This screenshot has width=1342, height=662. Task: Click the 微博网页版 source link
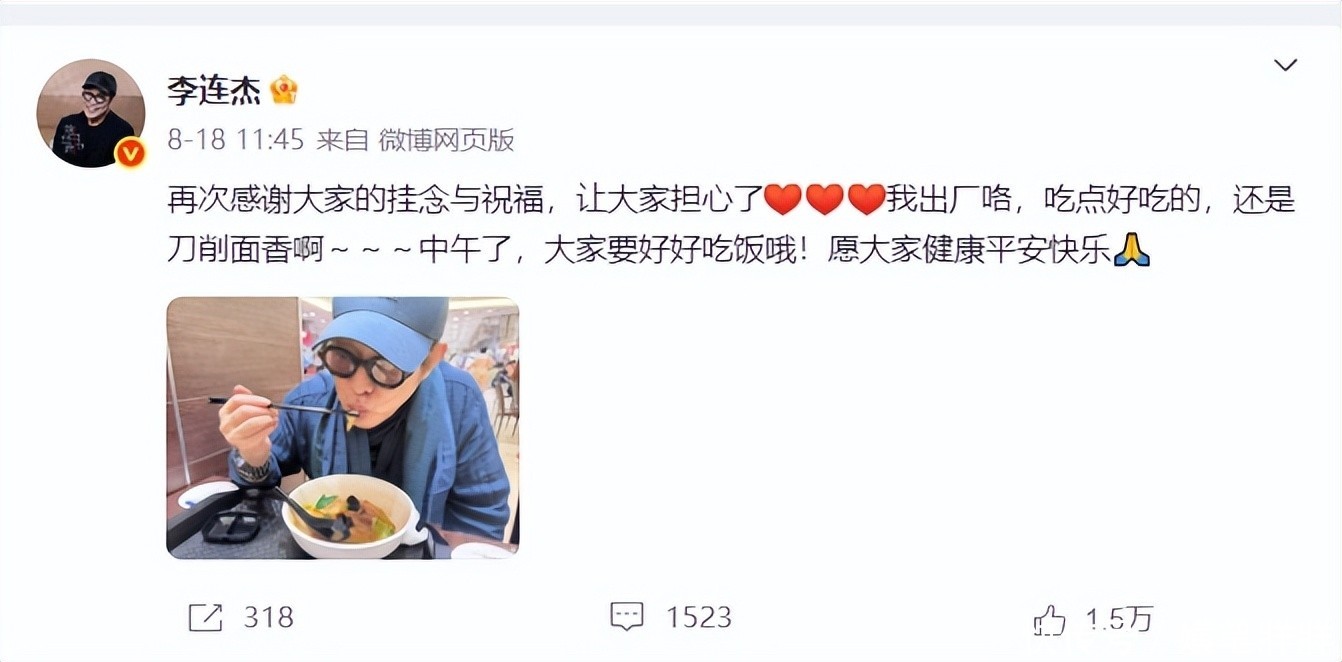(446, 140)
